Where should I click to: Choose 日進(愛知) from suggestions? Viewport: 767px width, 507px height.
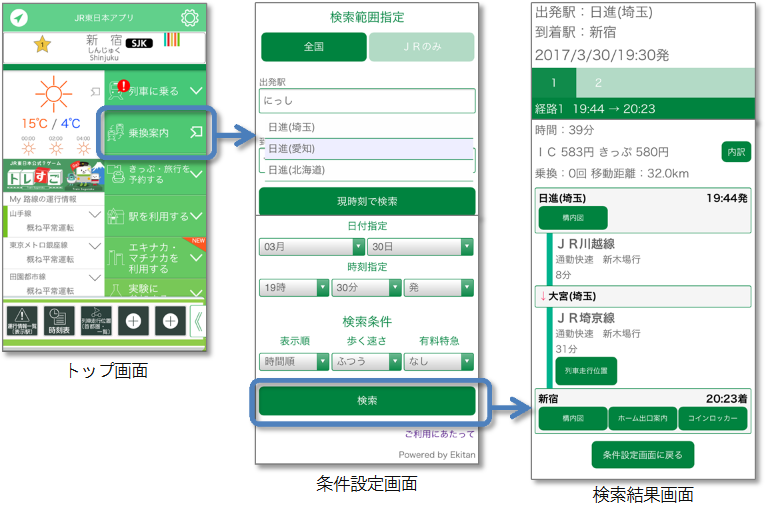(369, 149)
